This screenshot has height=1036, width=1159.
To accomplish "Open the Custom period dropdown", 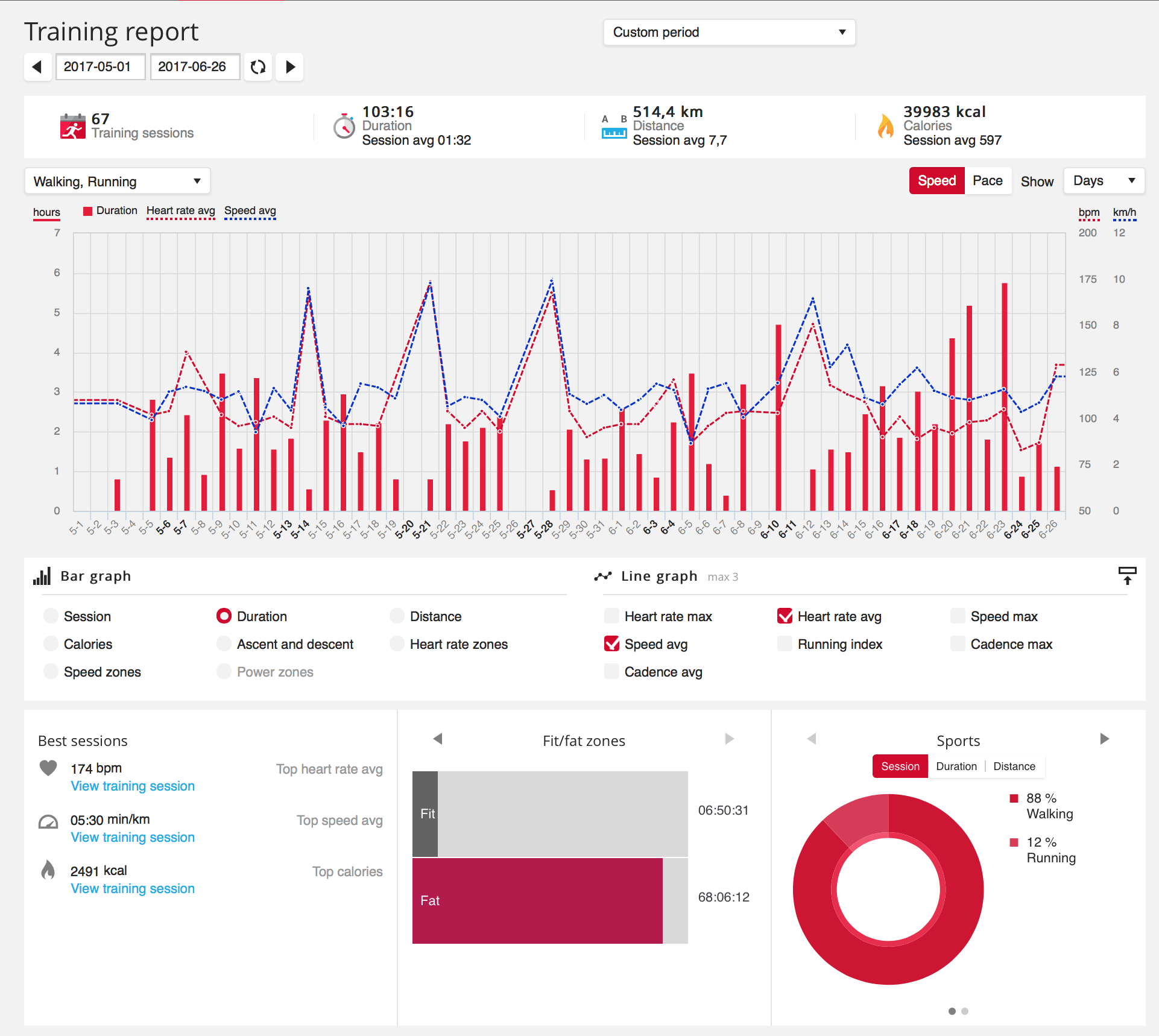I will point(728,33).
